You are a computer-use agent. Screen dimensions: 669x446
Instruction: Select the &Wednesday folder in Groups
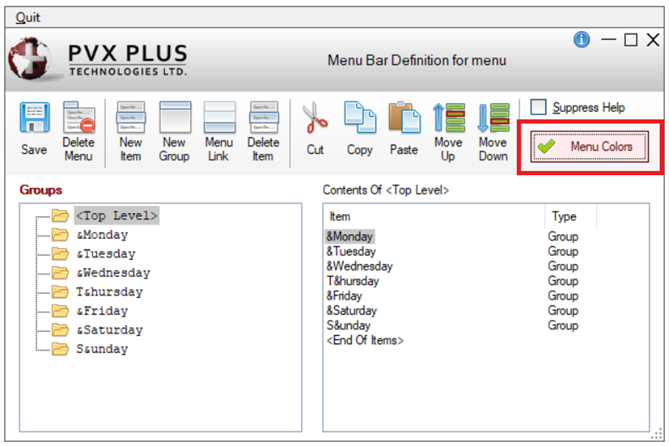pyautogui.click(x=113, y=273)
